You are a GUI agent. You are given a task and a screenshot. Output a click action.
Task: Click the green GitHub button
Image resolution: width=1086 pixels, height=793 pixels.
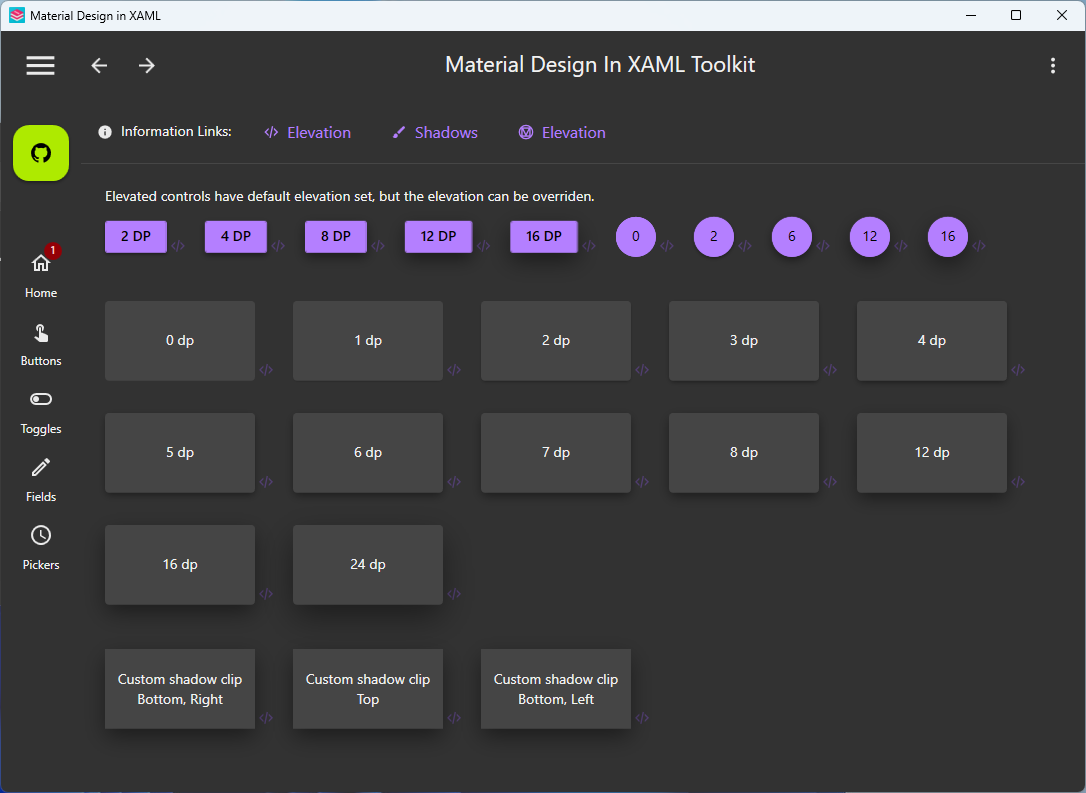coord(41,153)
